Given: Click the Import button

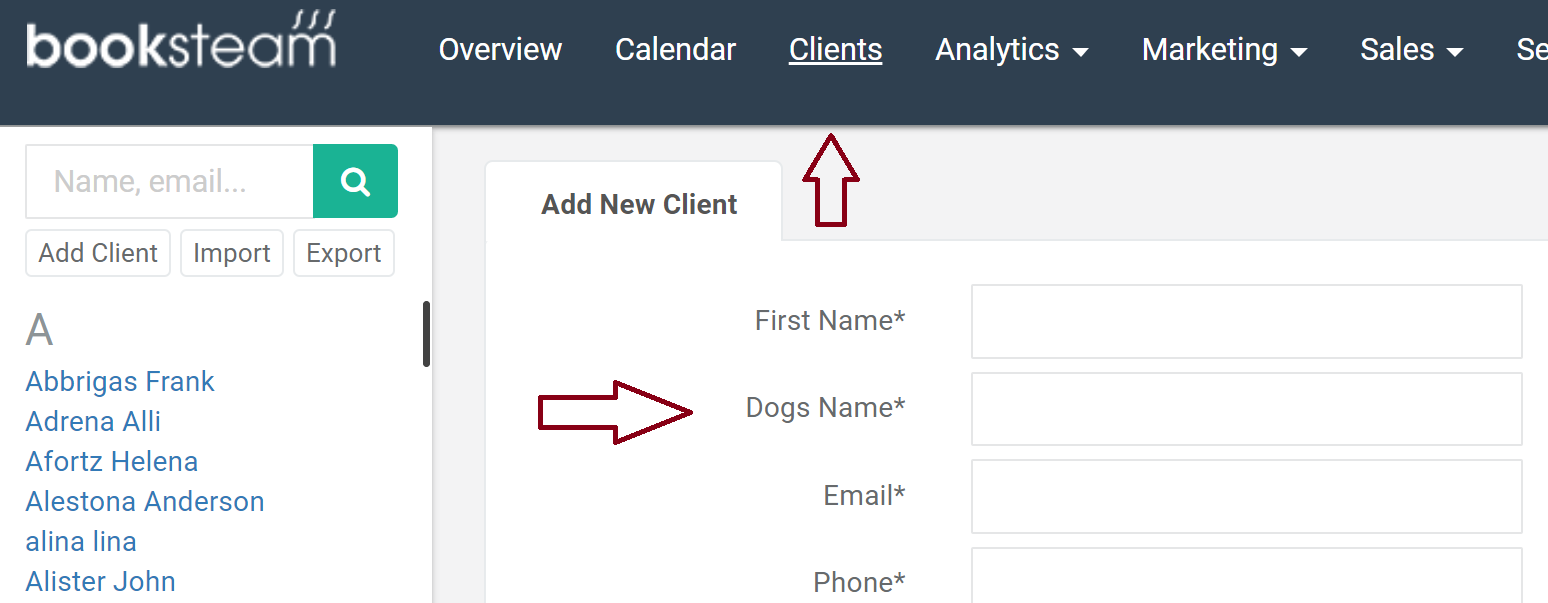Looking at the screenshot, I should click(x=231, y=253).
